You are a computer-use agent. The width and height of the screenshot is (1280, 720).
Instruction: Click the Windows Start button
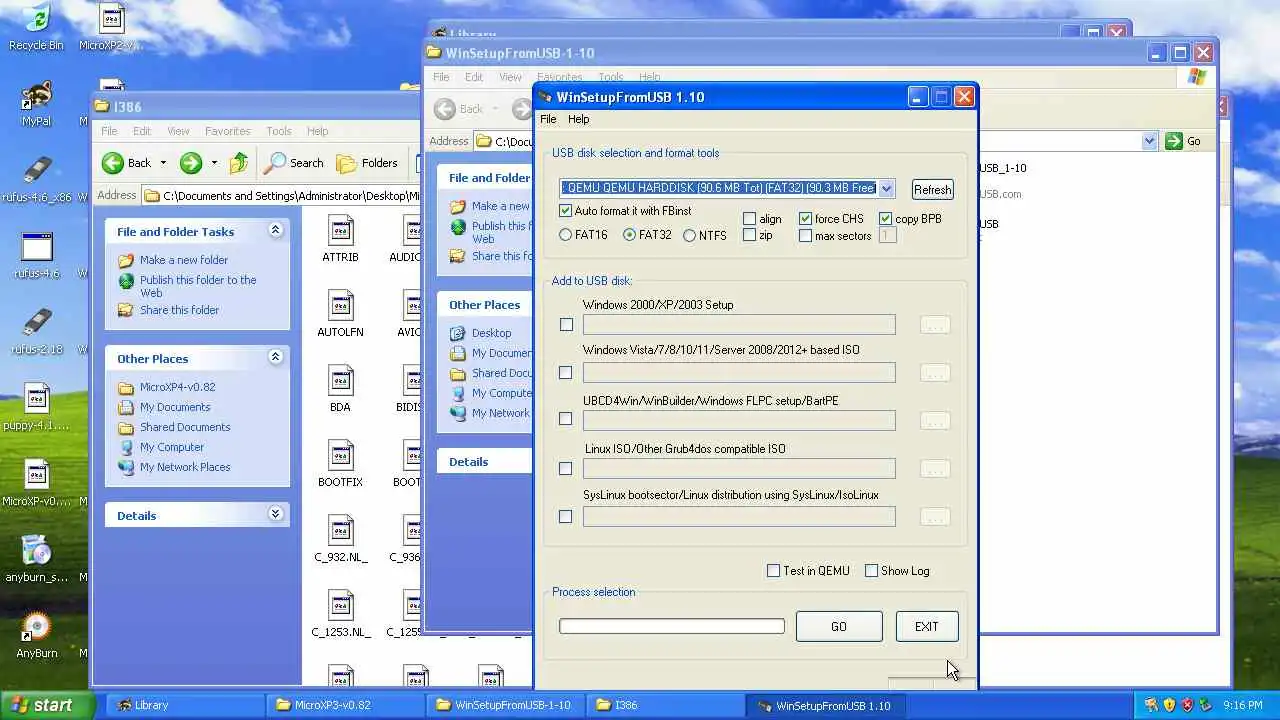tap(47, 705)
